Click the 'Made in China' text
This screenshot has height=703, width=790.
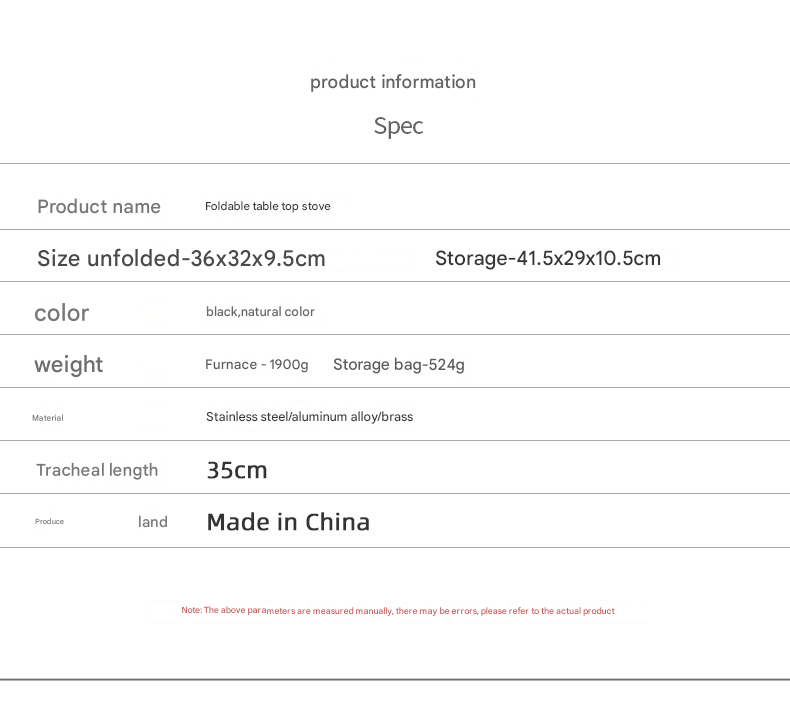(288, 522)
